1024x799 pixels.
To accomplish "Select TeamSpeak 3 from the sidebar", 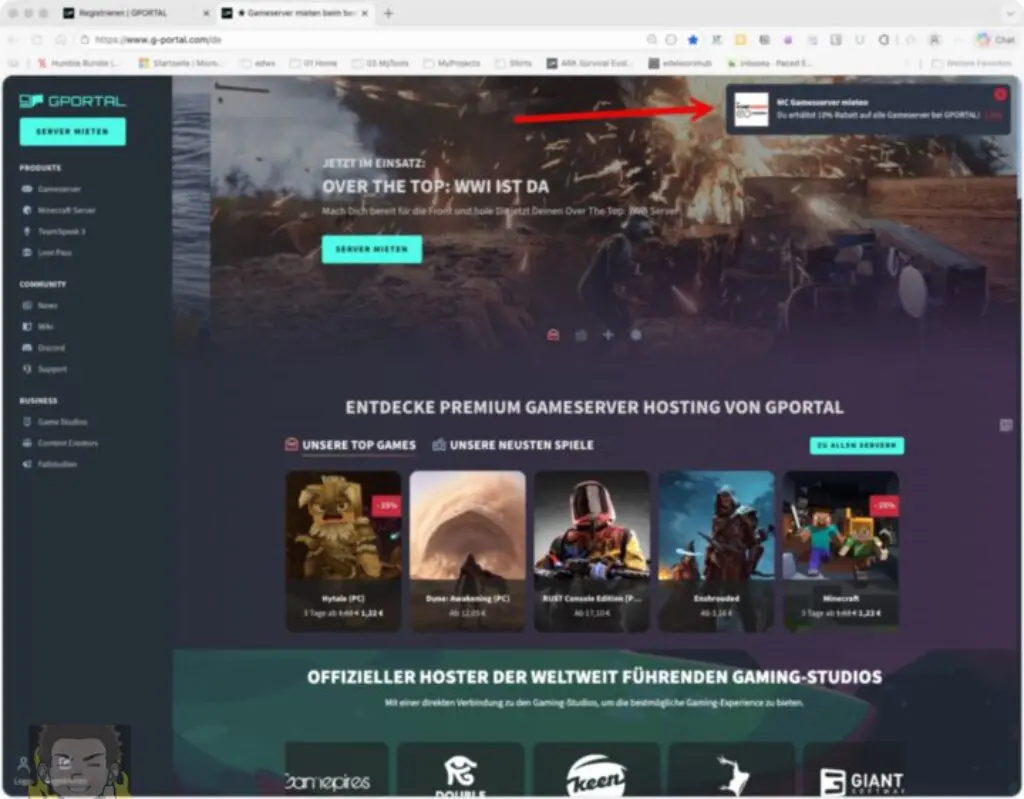I will pos(60,231).
